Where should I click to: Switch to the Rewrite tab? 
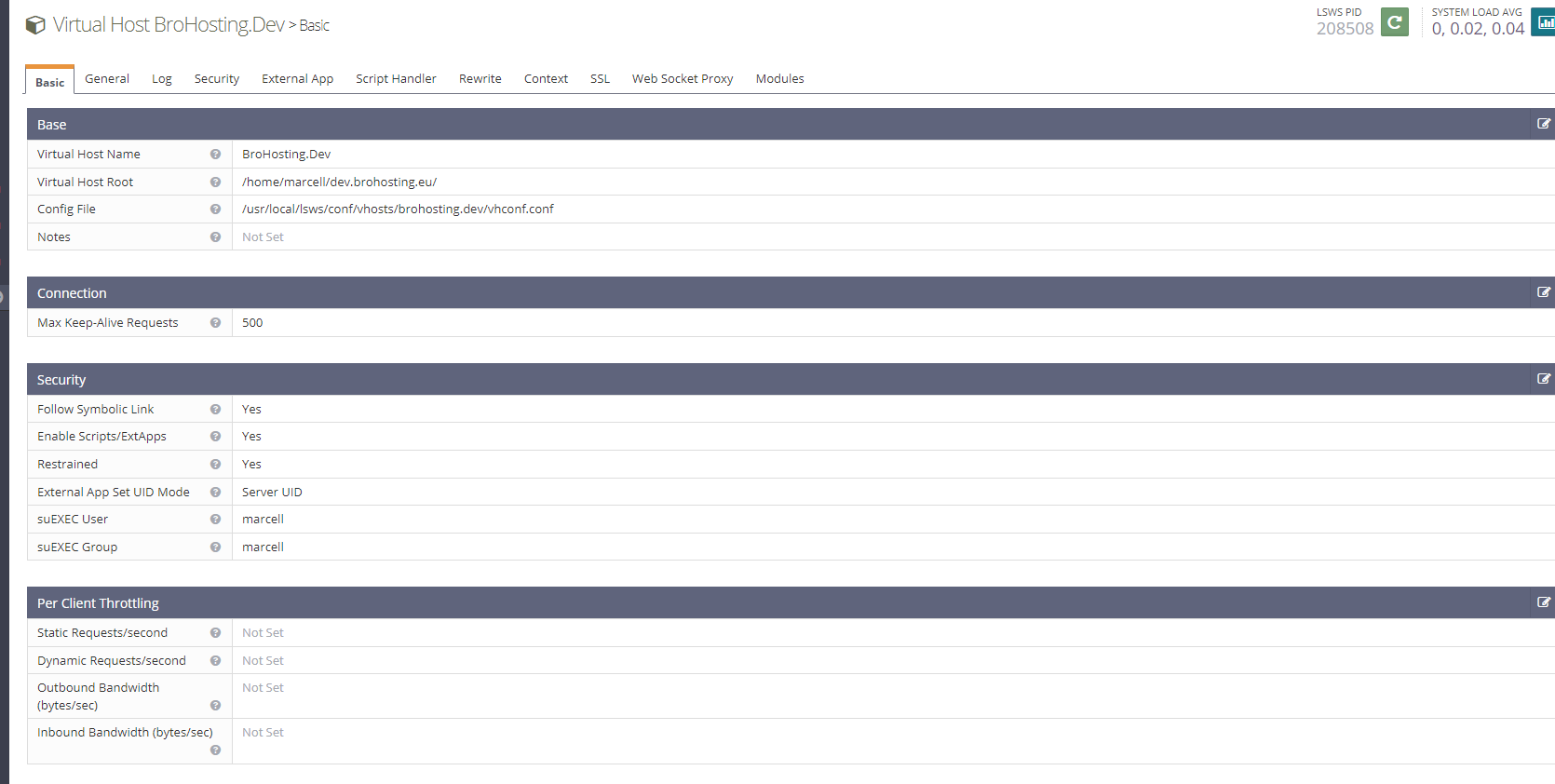coord(480,79)
